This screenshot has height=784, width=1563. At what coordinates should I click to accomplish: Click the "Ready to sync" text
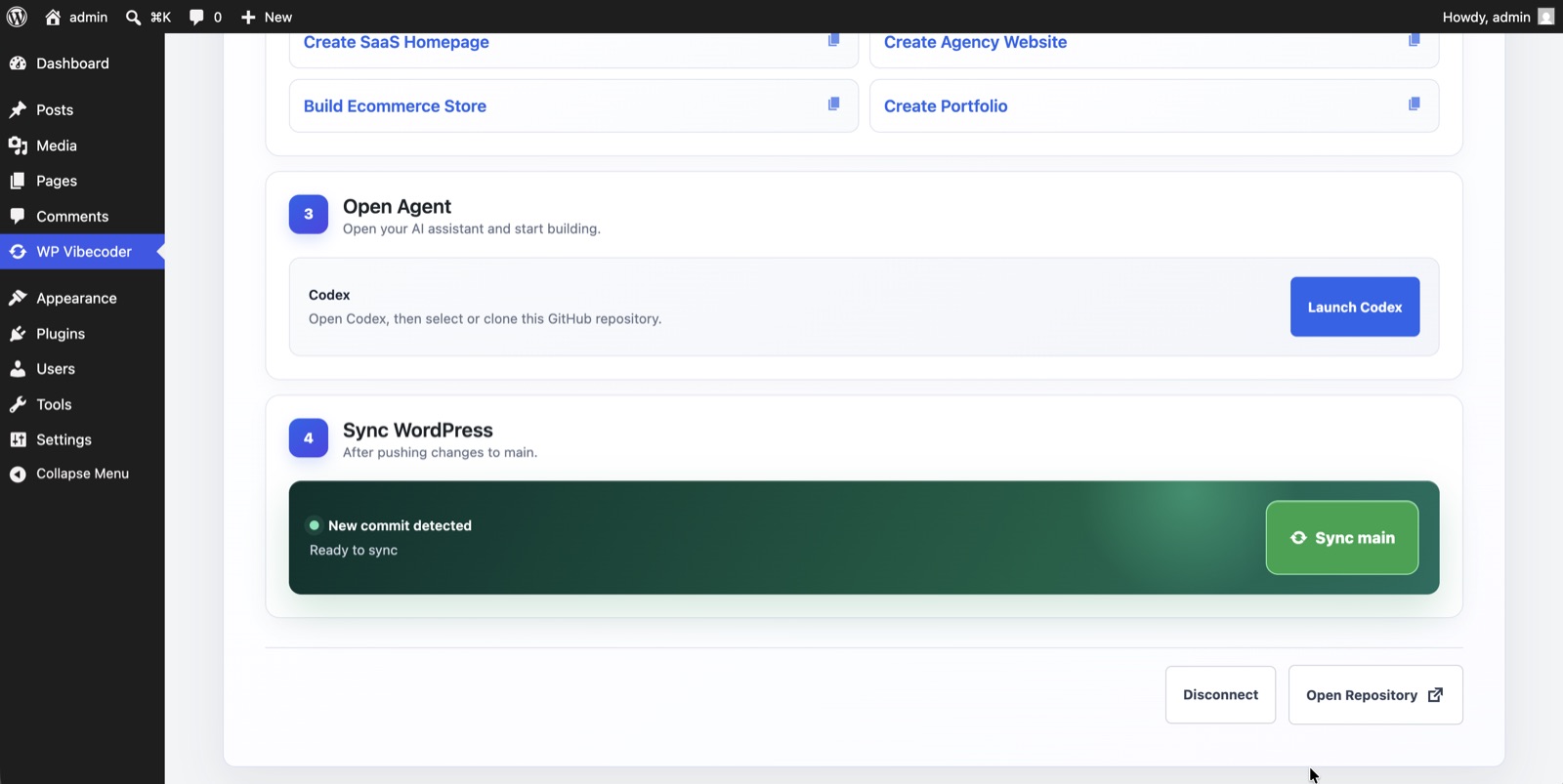pos(354,551)
